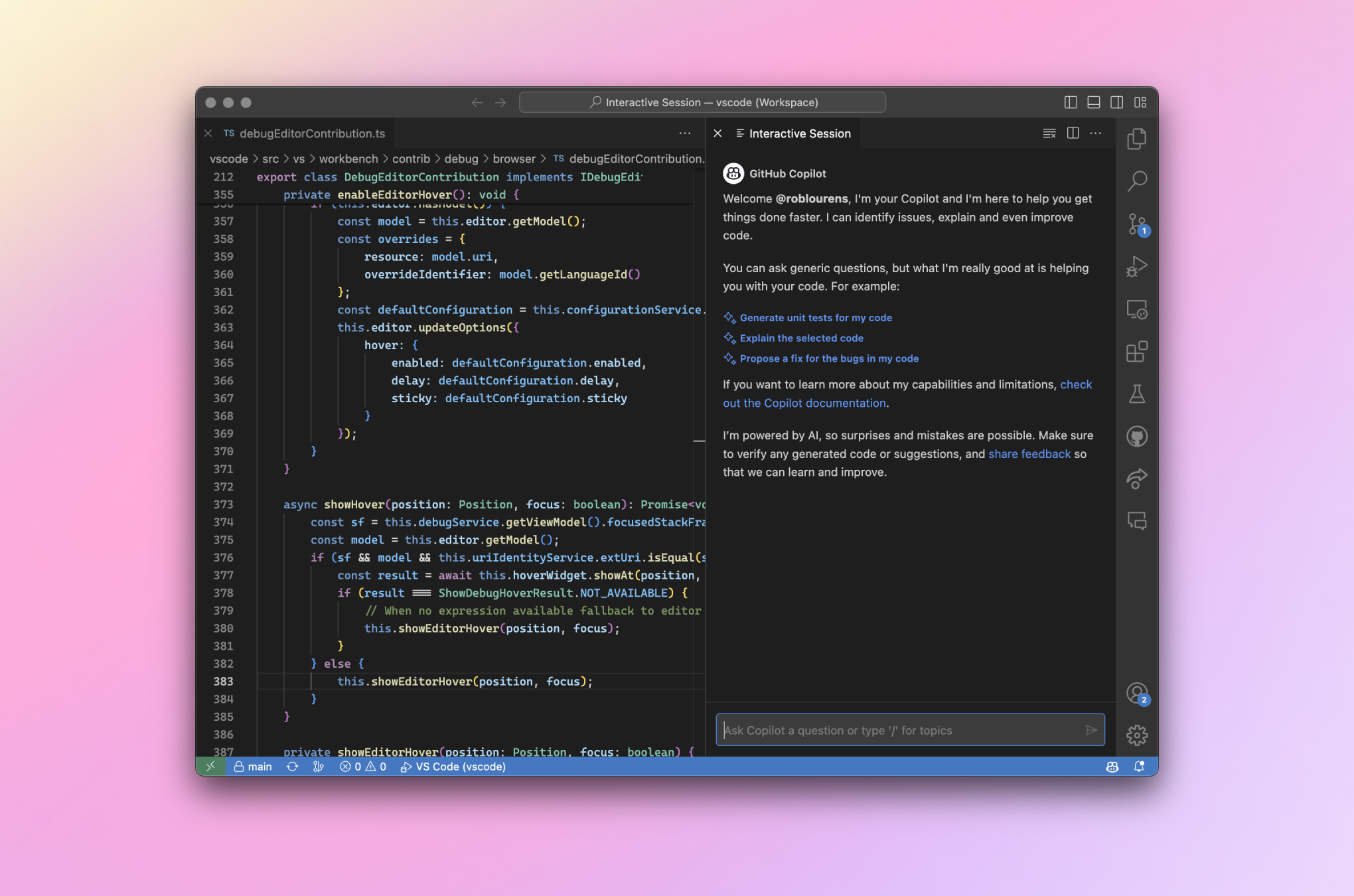Open the Explorer view in the activity bar
The height and width of the screenshot is (896, 1354).
(1137, 139)
